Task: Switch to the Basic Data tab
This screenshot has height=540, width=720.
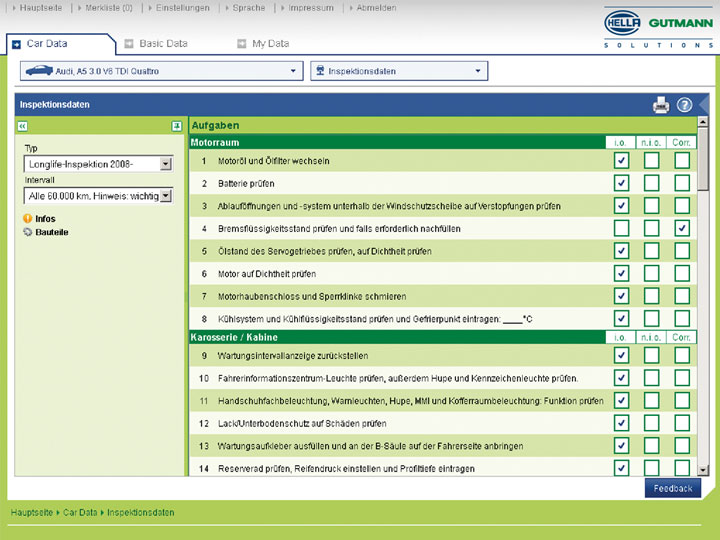Action: coord(162,44)
